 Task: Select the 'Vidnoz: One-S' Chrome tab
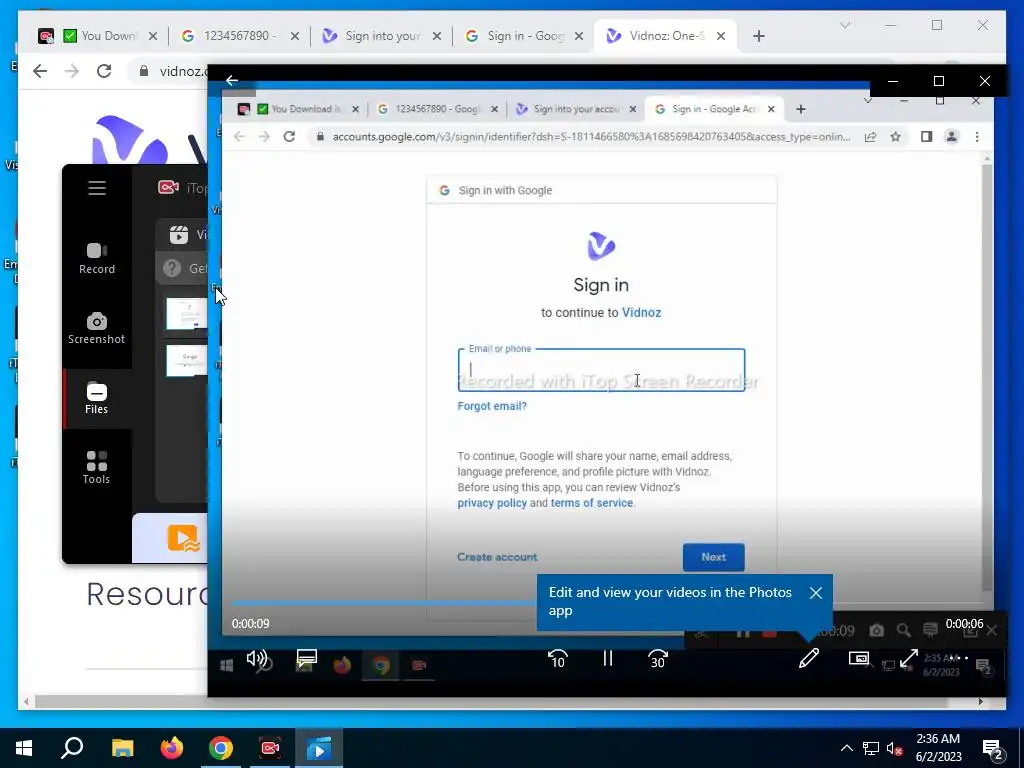665,36
